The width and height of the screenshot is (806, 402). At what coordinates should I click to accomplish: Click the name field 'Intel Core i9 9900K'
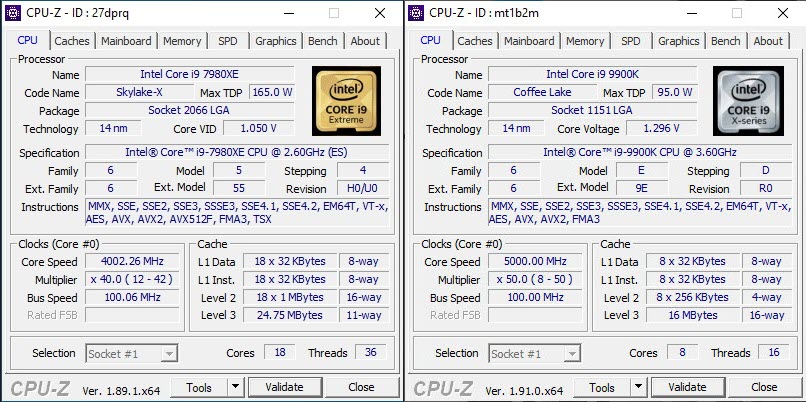click(593, 74)
